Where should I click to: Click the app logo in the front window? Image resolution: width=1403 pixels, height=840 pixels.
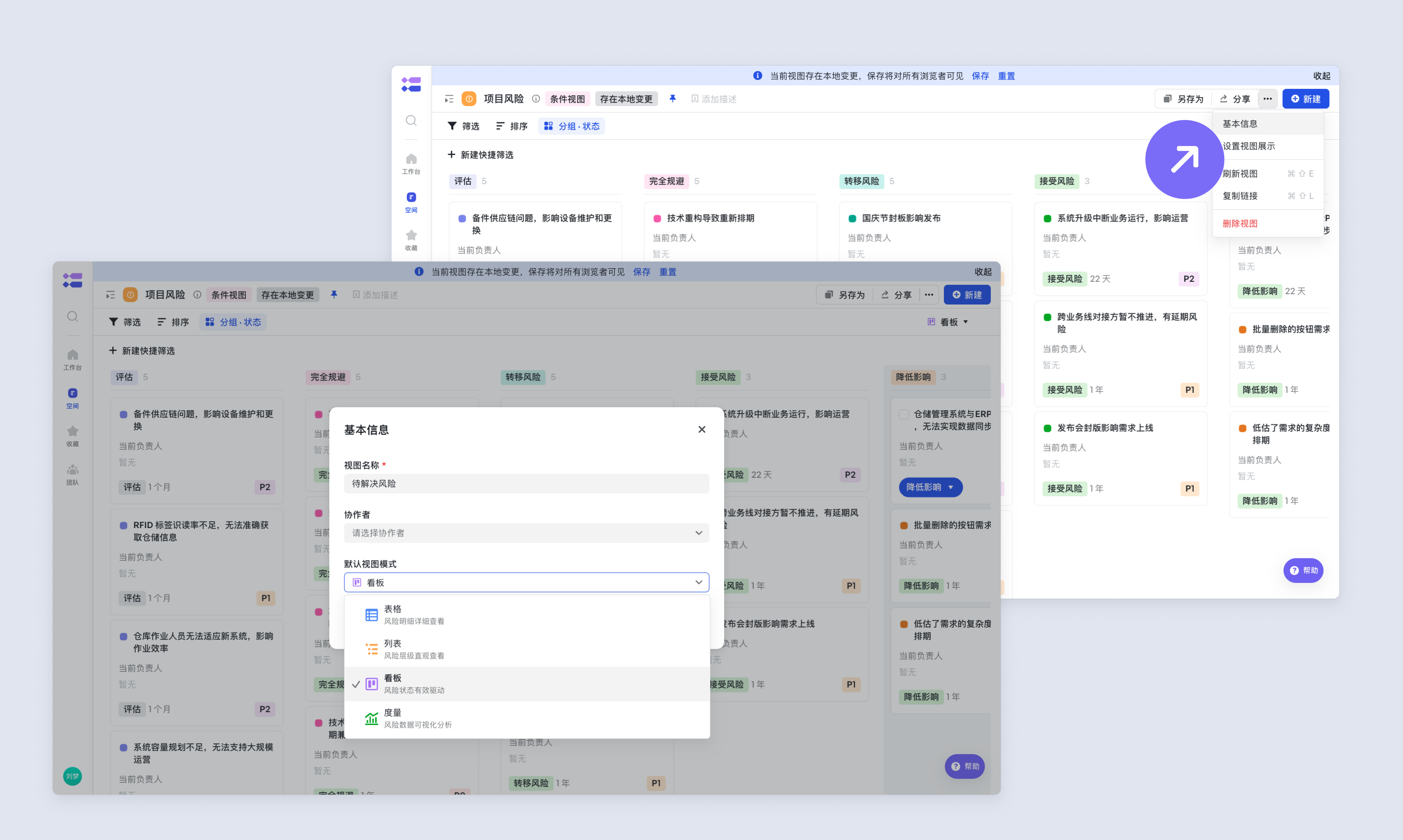pos(73,280)
